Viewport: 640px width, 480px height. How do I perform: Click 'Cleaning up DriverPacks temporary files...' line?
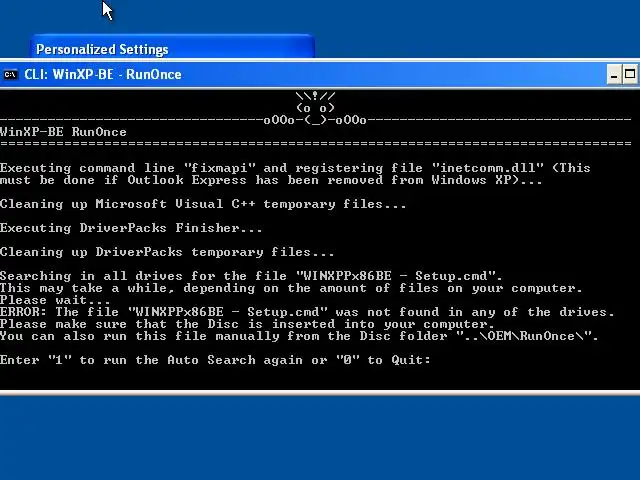tap(167, 252)
